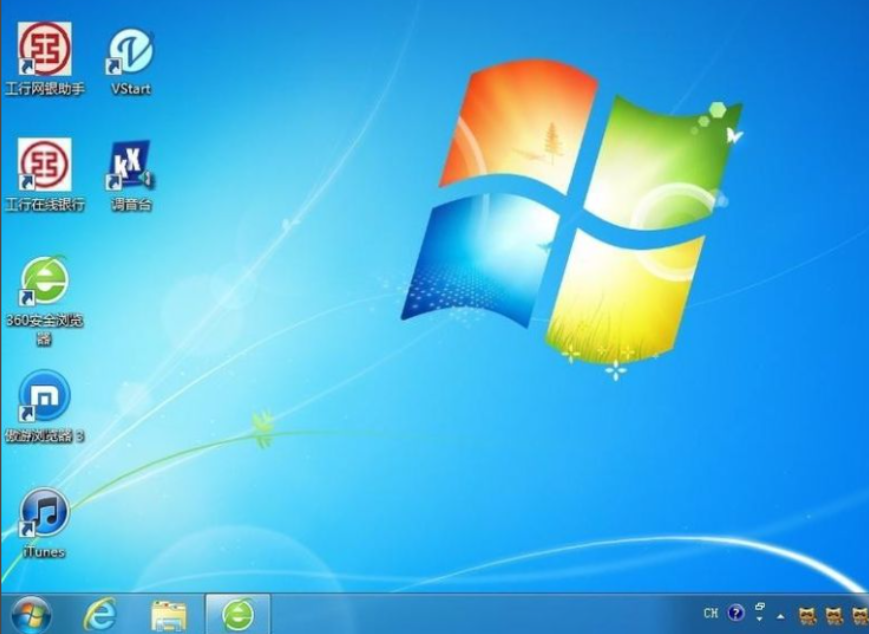Open Internet Explorer from the taskbar

point(101,615)
